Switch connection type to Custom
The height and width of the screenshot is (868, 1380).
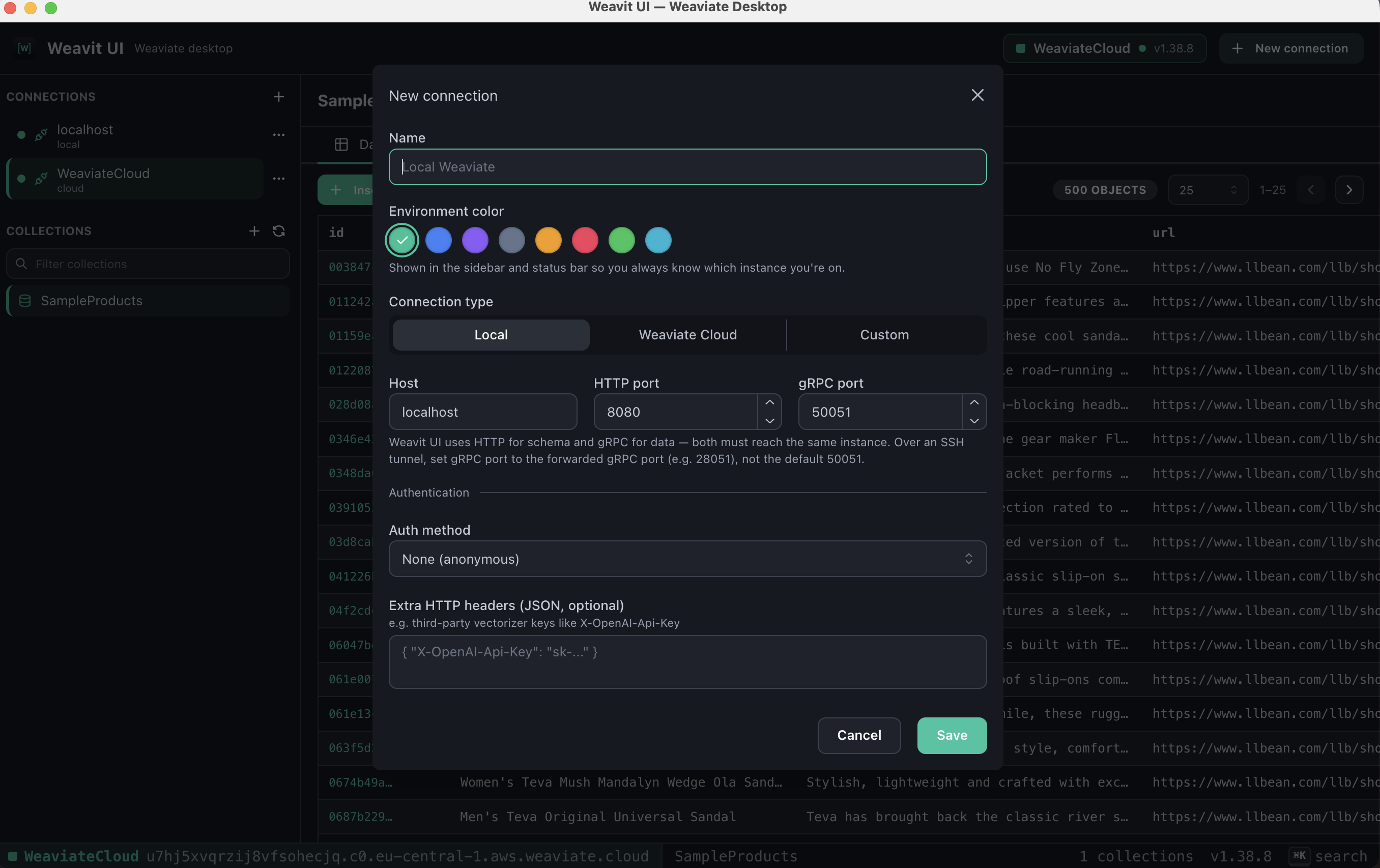click(x=884, y=335)
